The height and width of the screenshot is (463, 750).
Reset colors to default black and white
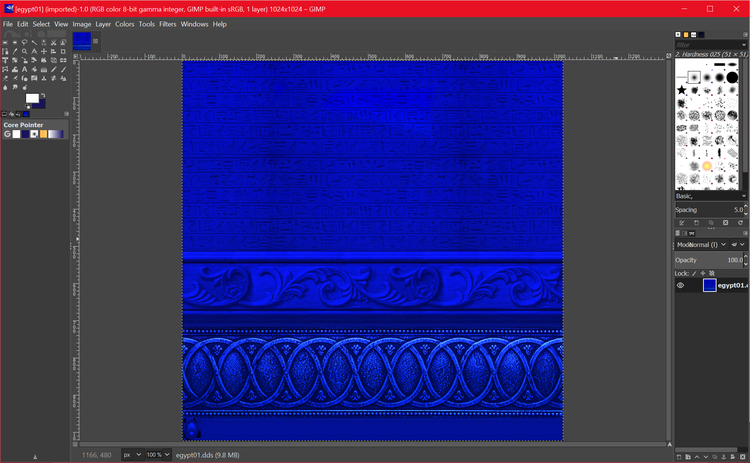[28, 107]
